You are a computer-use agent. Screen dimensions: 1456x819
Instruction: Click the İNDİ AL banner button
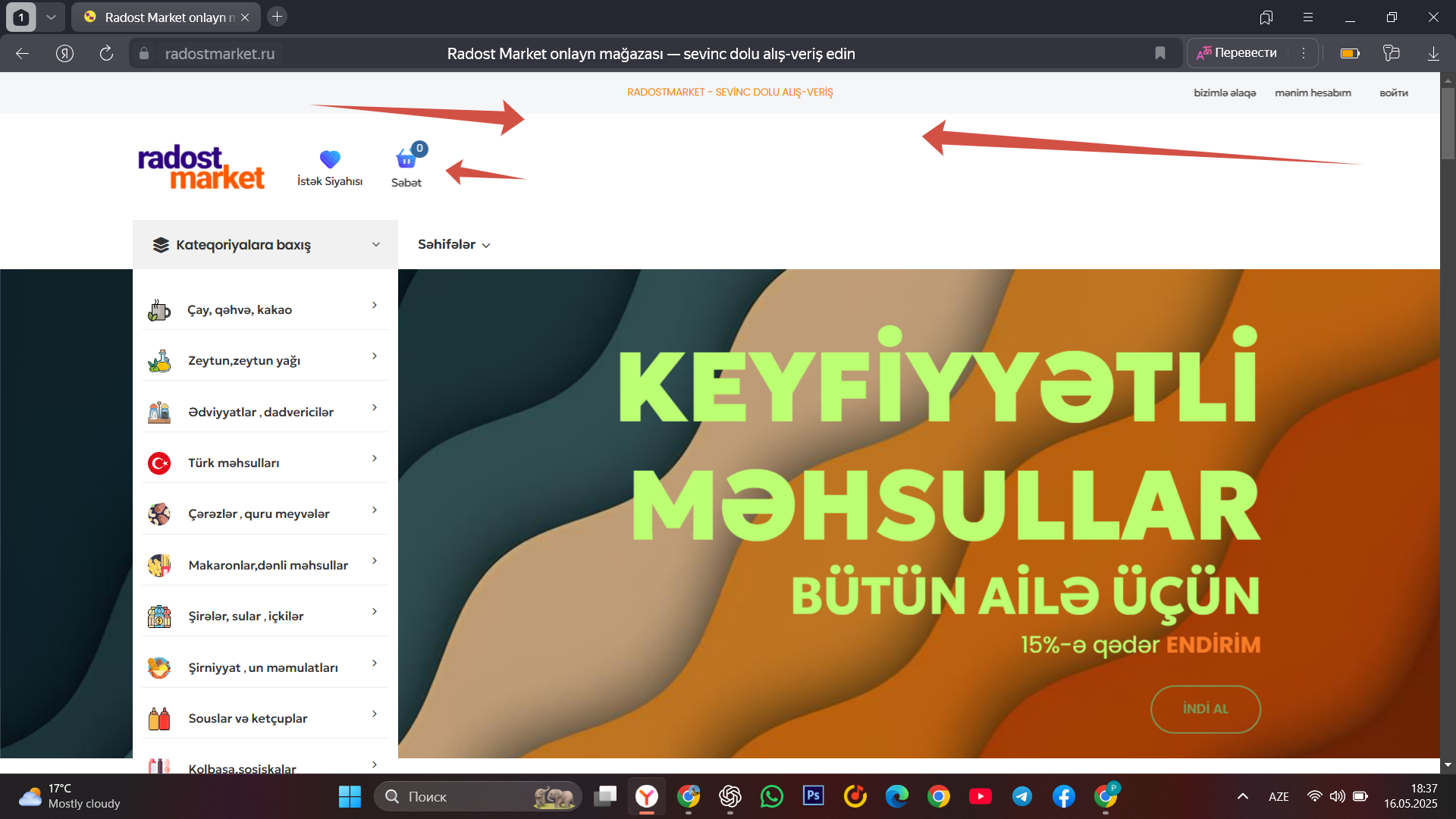(1205, 709)
